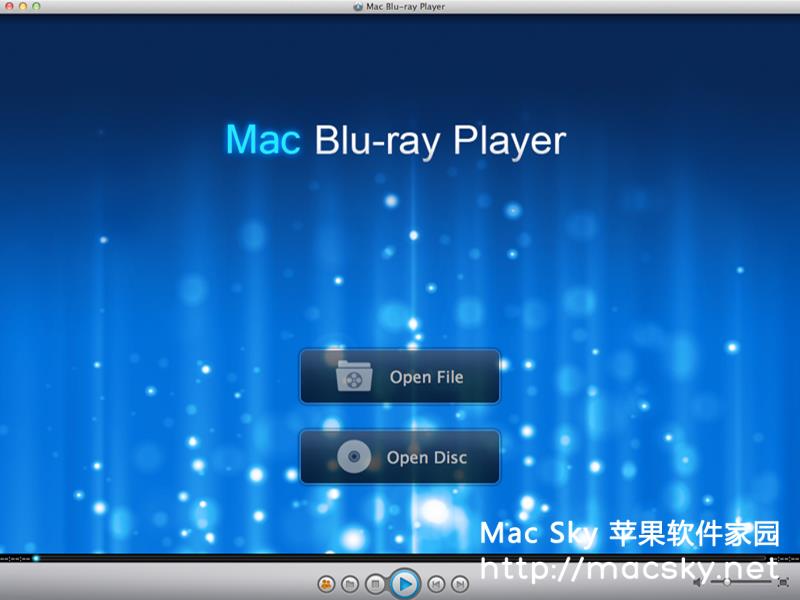The width and height of the screenshot is (800, 600).
Task: Close the Mac Blu-ray Player window
Action: (x=9, y=6)
